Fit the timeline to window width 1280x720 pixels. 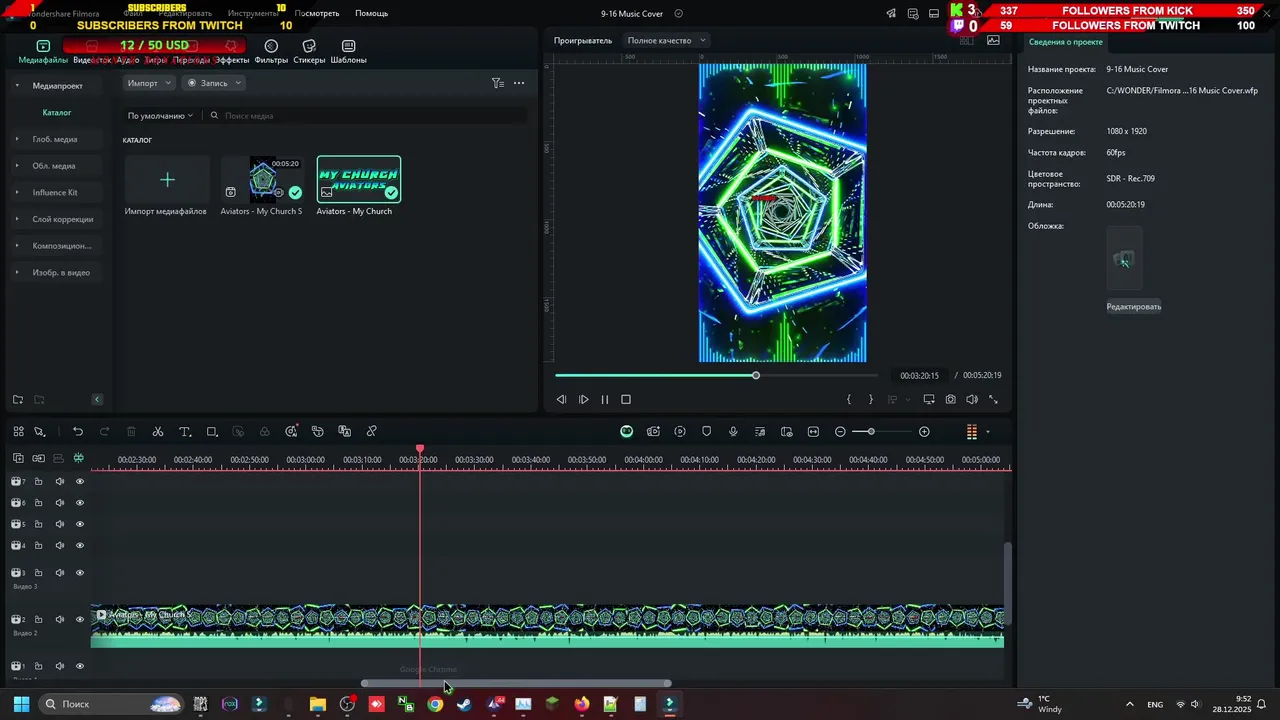pyautogui.click(x=813, y=431)
